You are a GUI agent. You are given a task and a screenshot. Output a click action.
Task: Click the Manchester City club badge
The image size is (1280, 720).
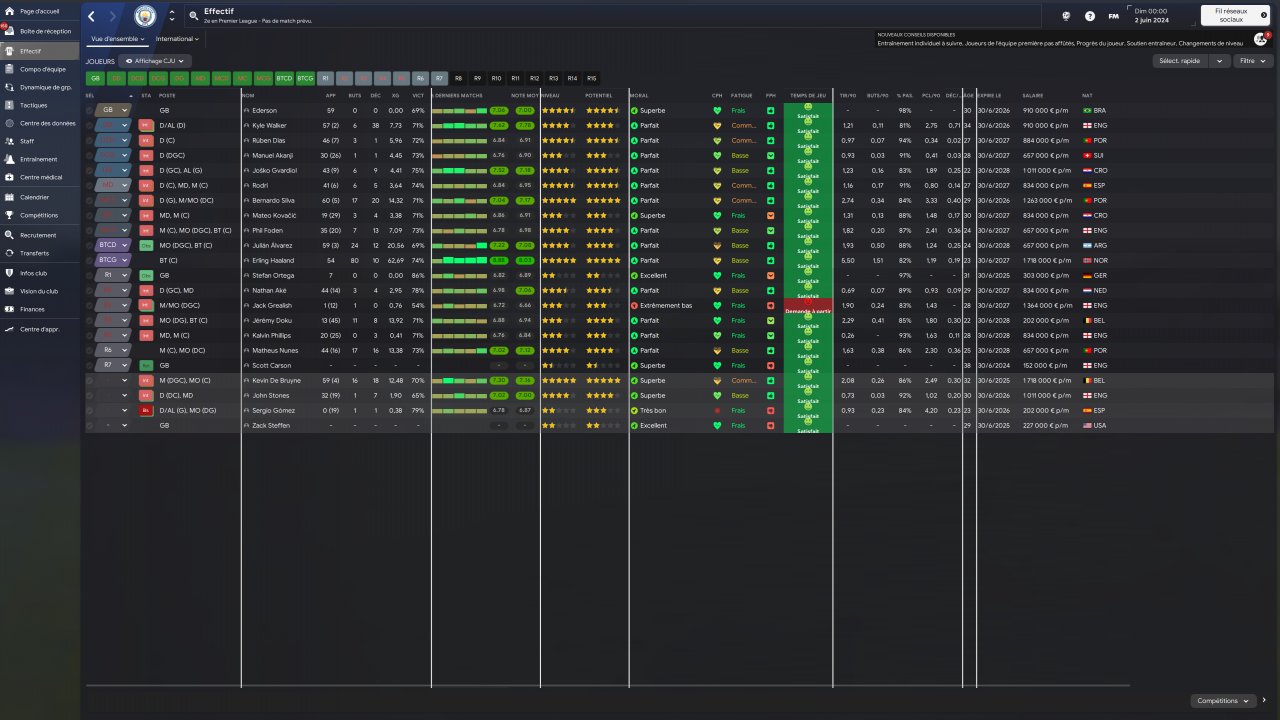point(146,16)
